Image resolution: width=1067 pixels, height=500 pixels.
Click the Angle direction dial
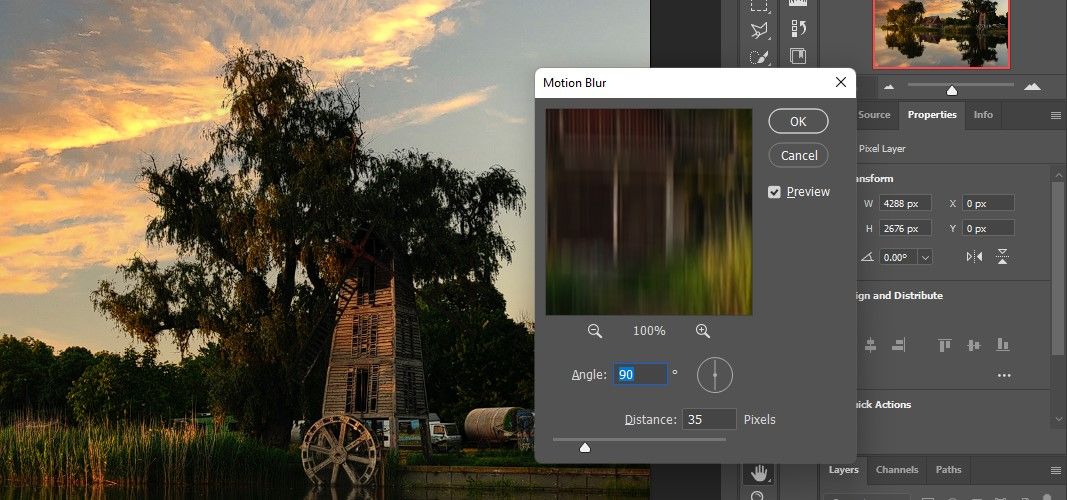pos(715,376)
